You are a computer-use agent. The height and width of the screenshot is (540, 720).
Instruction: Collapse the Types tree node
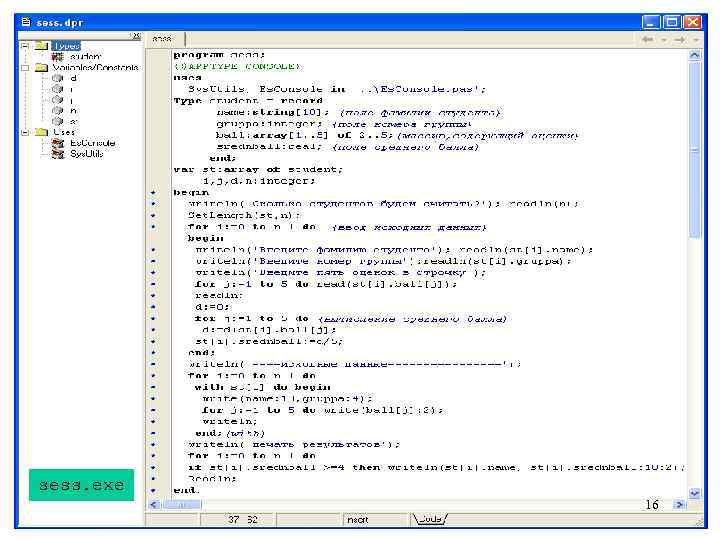pyautogui.click(x=25, y=45)
